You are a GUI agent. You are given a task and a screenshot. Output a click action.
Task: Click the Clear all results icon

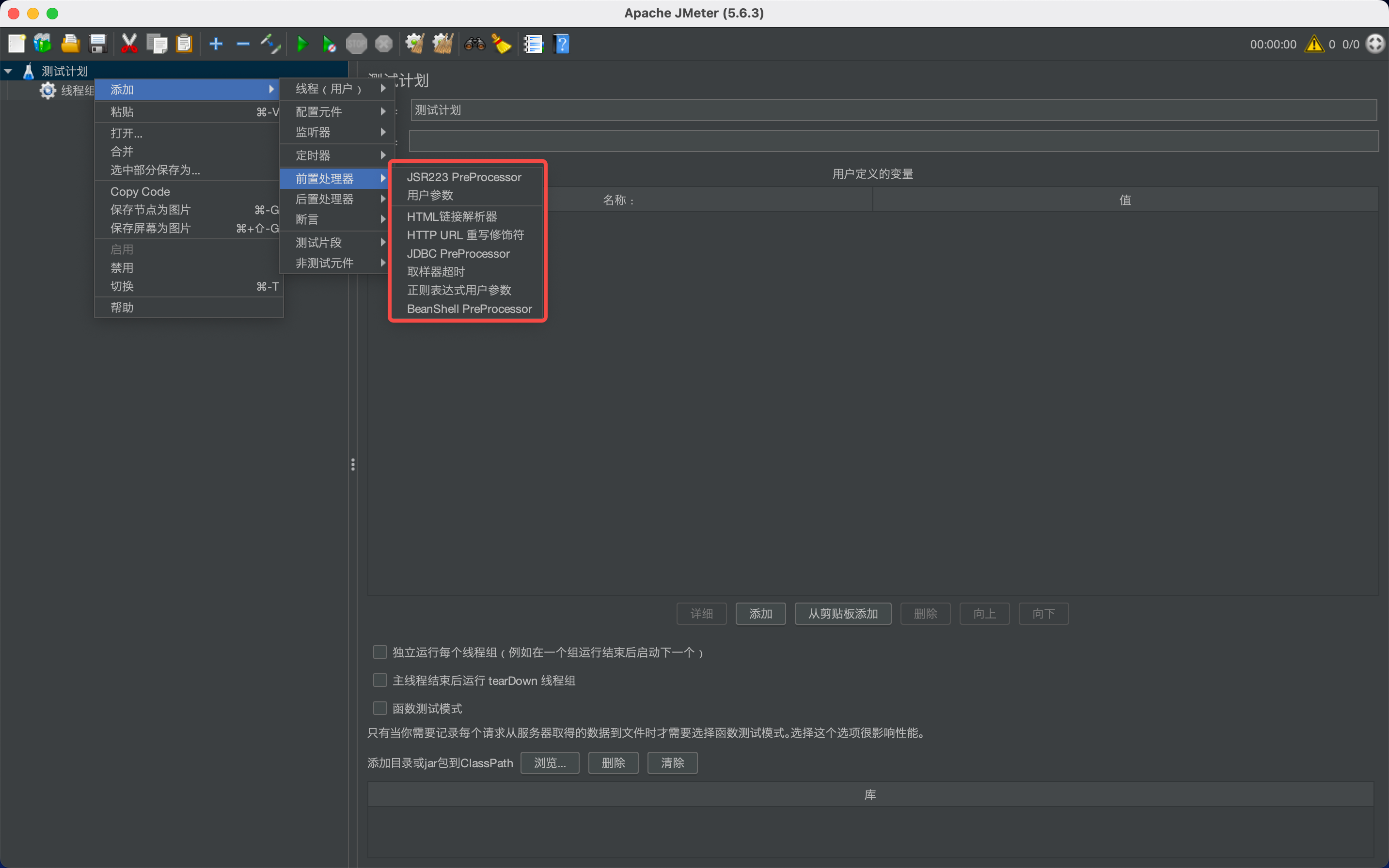pyautogui.click(x=443, y=44)
